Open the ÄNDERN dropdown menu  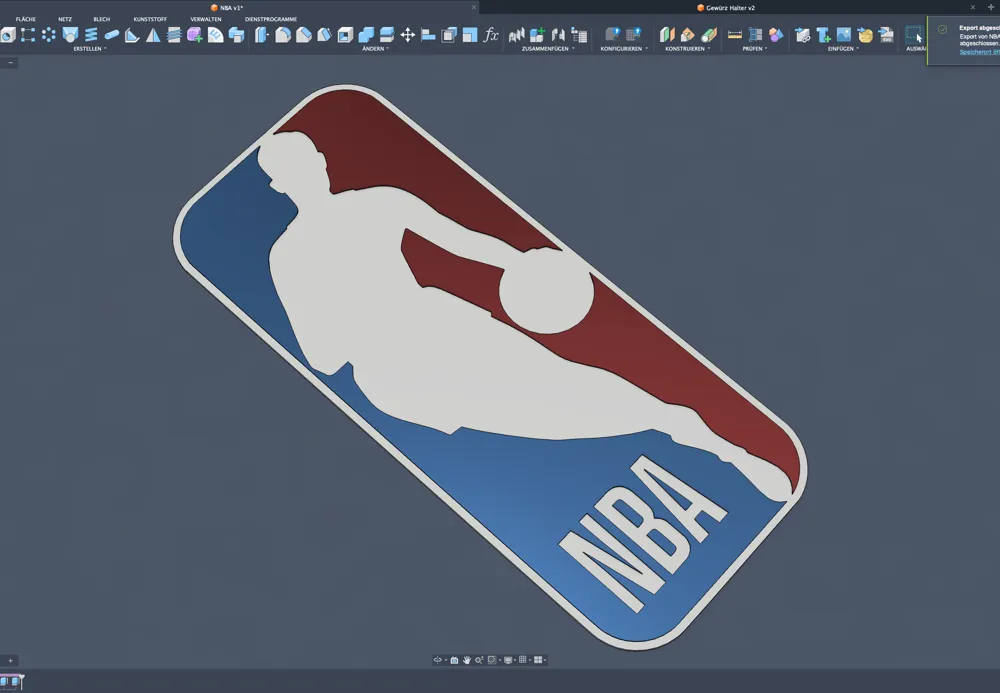(375, 48)
